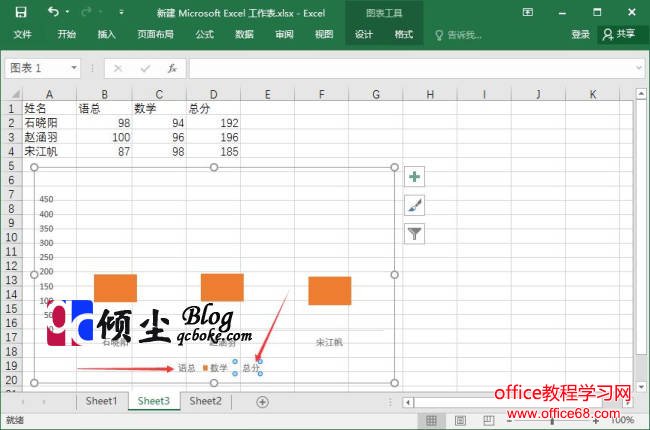Open chart tools 格式 tab
Viewport: 650px width, 430px height.
click(403, 34)
